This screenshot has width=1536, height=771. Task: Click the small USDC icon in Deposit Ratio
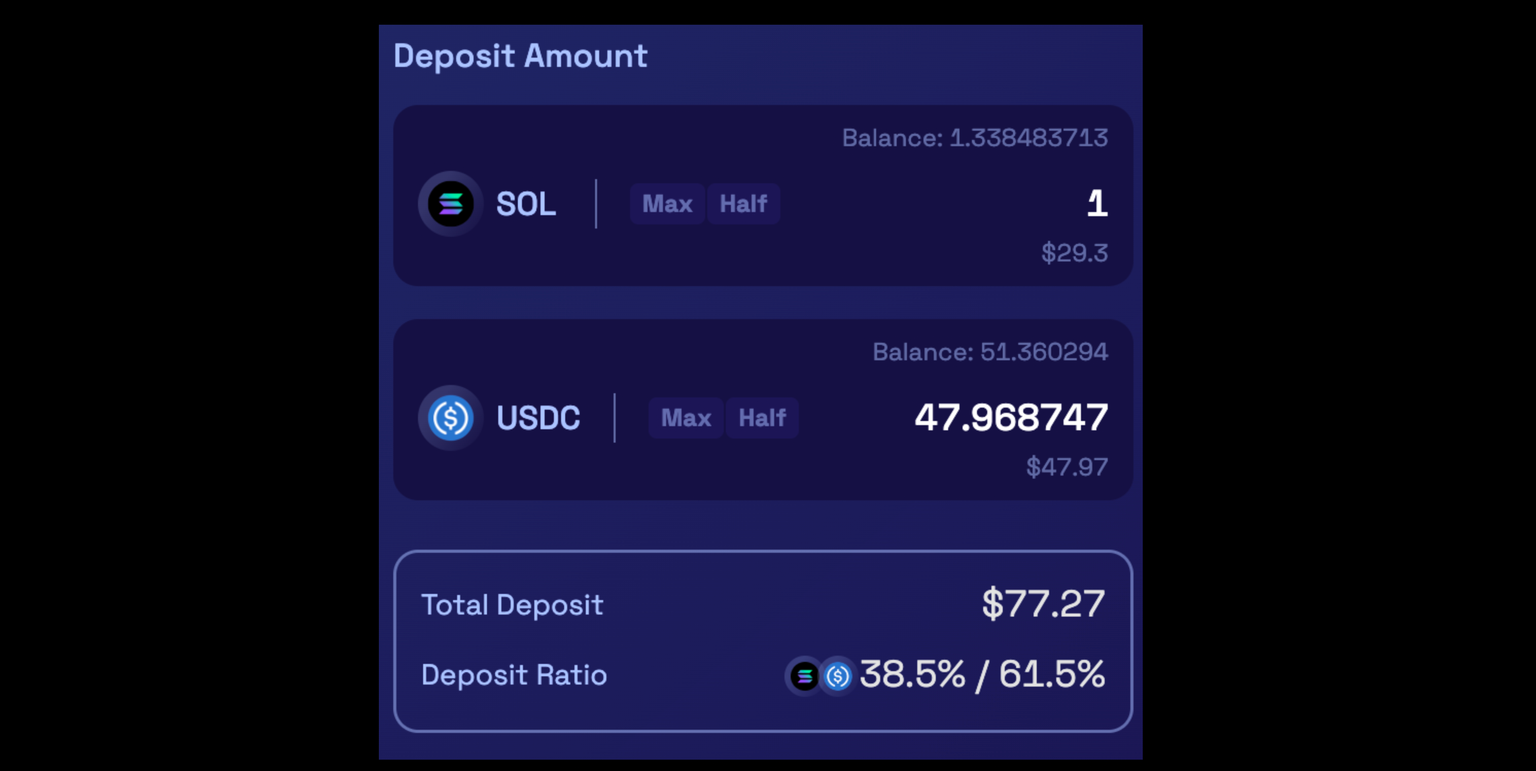coord(837,676)
